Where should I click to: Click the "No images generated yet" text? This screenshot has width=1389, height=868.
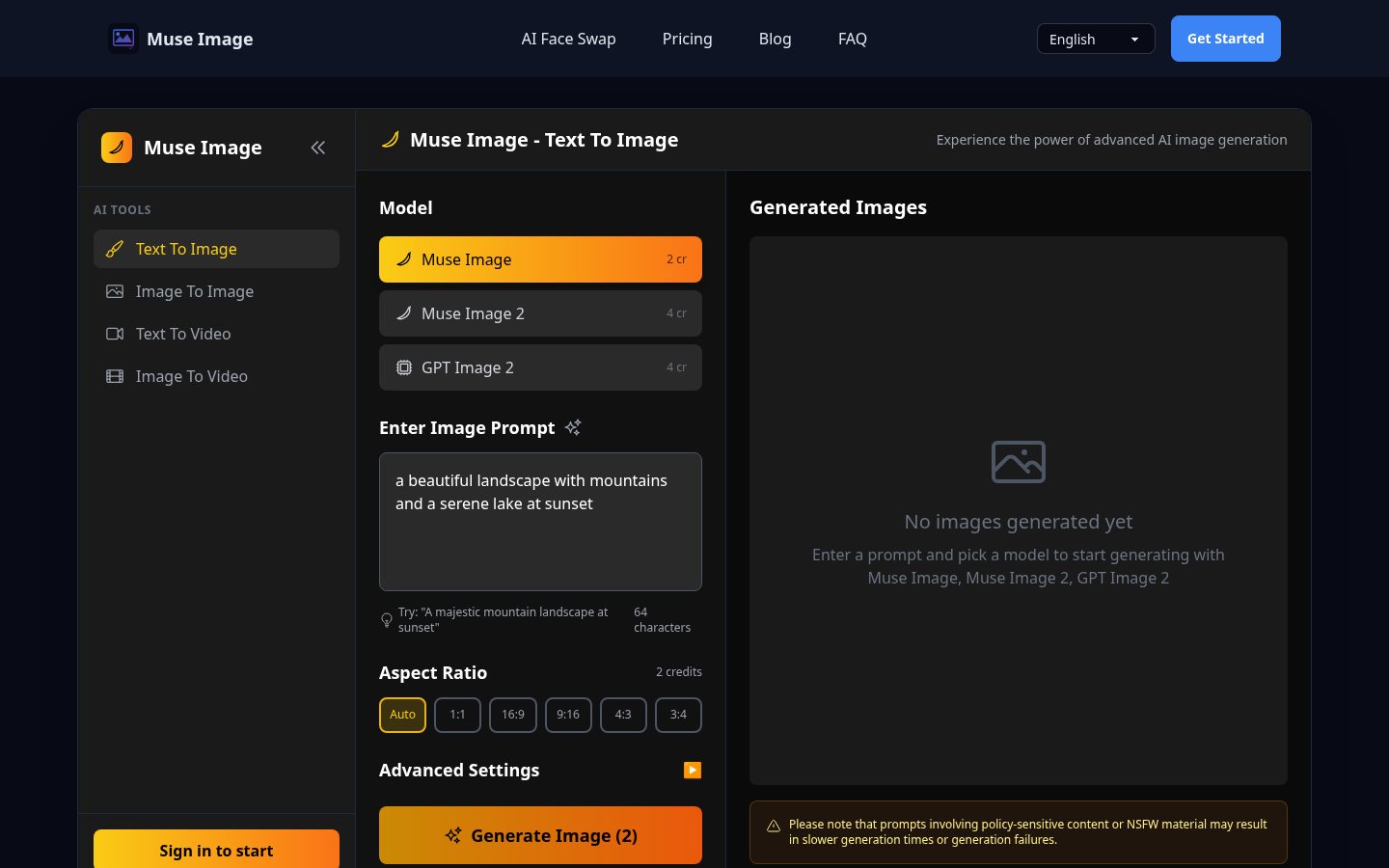pyautogui.click(x=1019, y=522)
